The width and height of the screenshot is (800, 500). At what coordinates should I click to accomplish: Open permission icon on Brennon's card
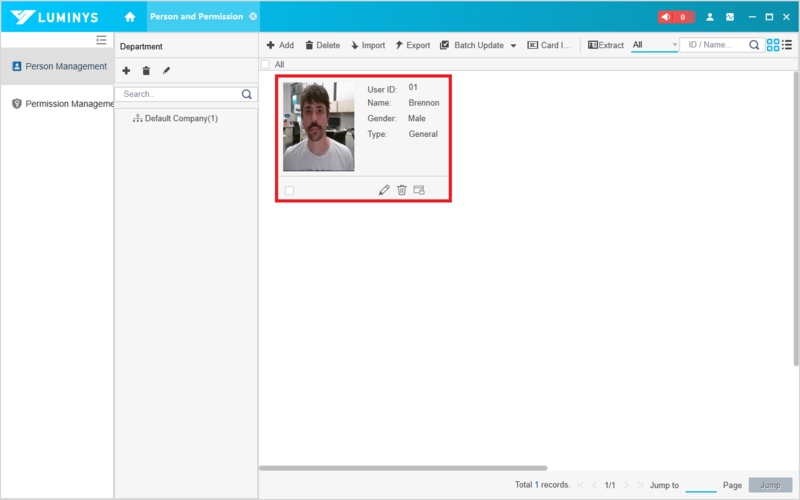[419, 190]
